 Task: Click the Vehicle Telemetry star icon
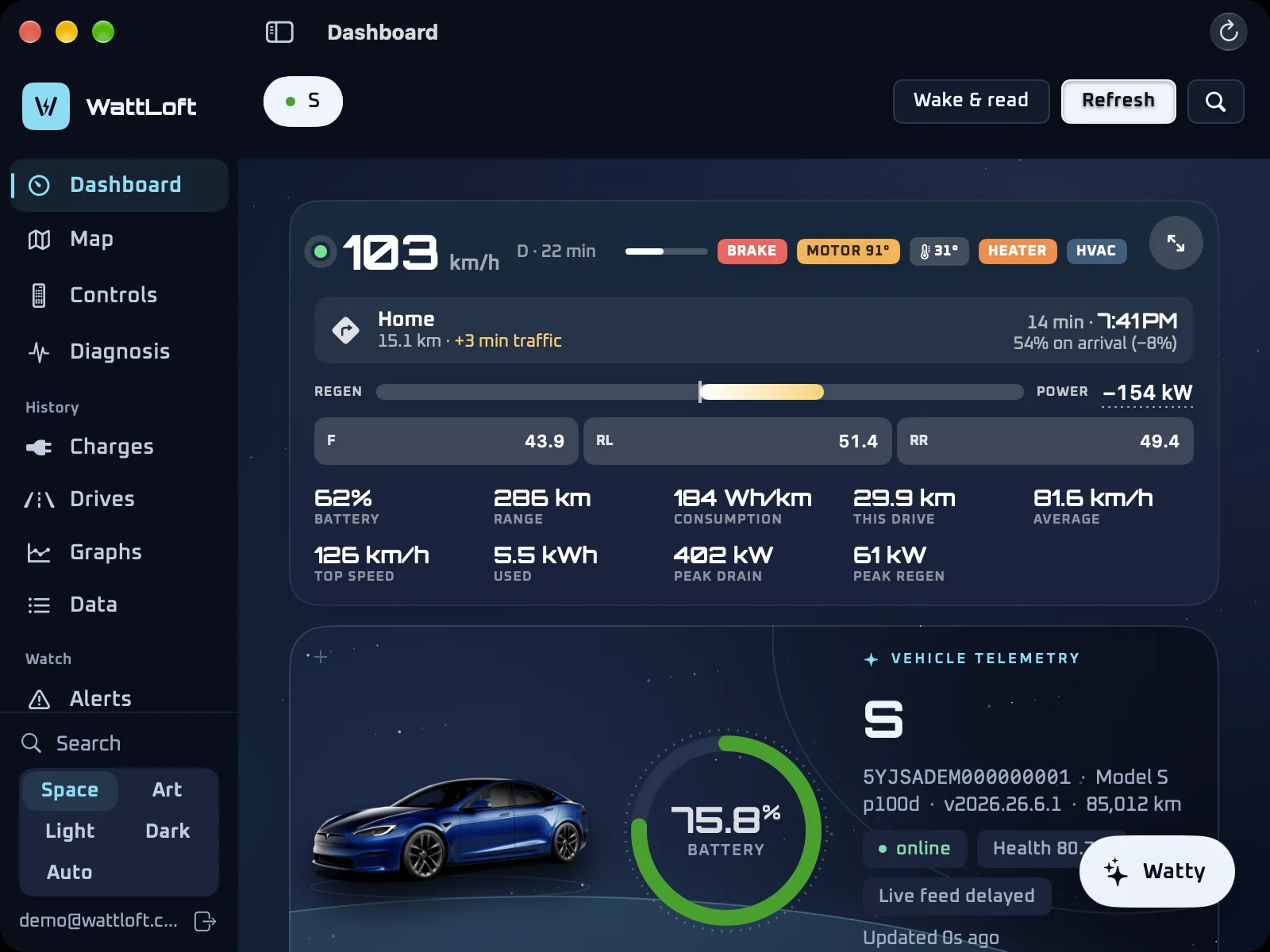point(871,659)
